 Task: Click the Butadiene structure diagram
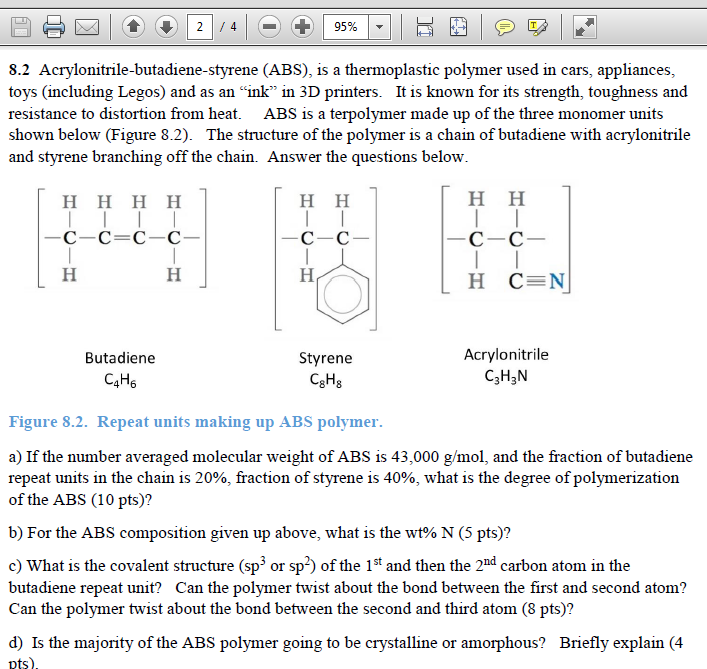(122, 238)
